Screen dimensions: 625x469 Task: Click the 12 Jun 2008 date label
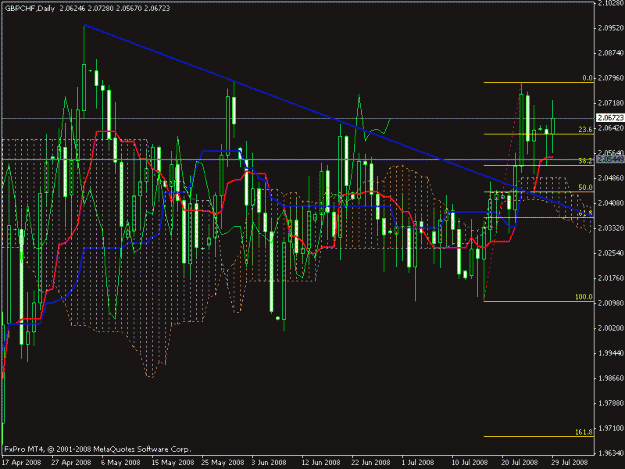321,462
